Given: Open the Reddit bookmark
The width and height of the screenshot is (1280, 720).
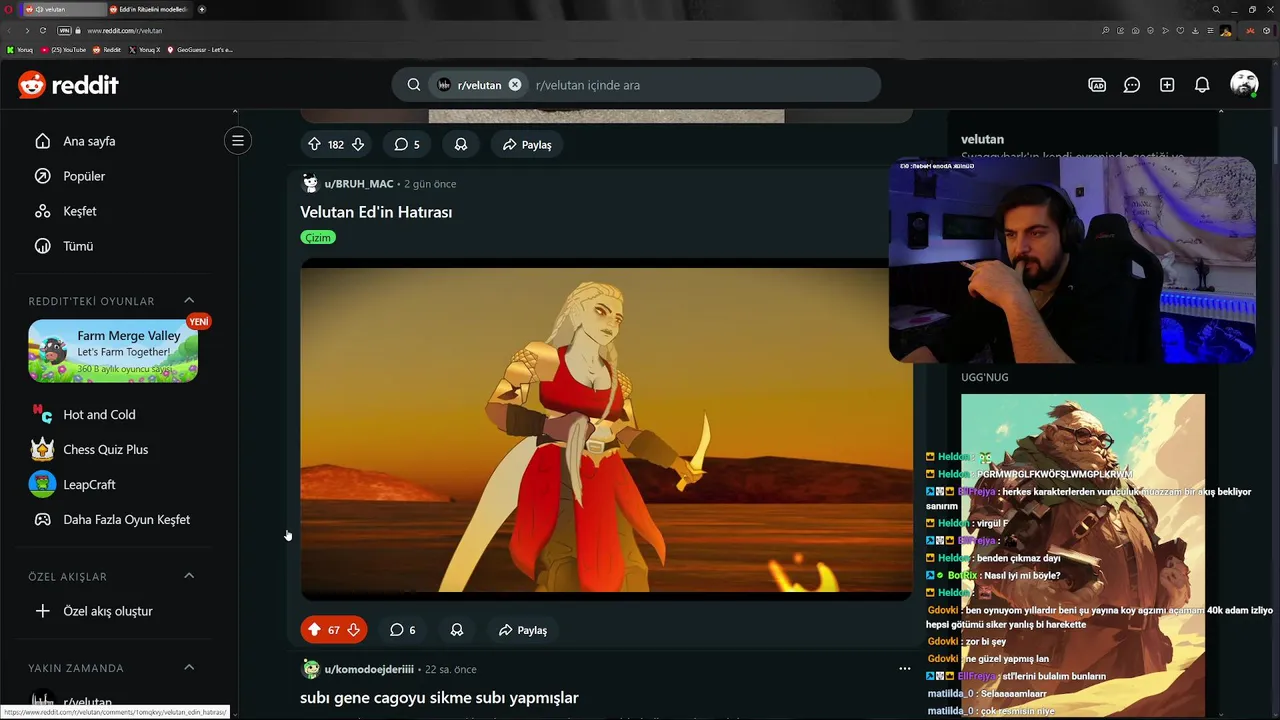Looking at the screenshot, I should click(107, 50).
